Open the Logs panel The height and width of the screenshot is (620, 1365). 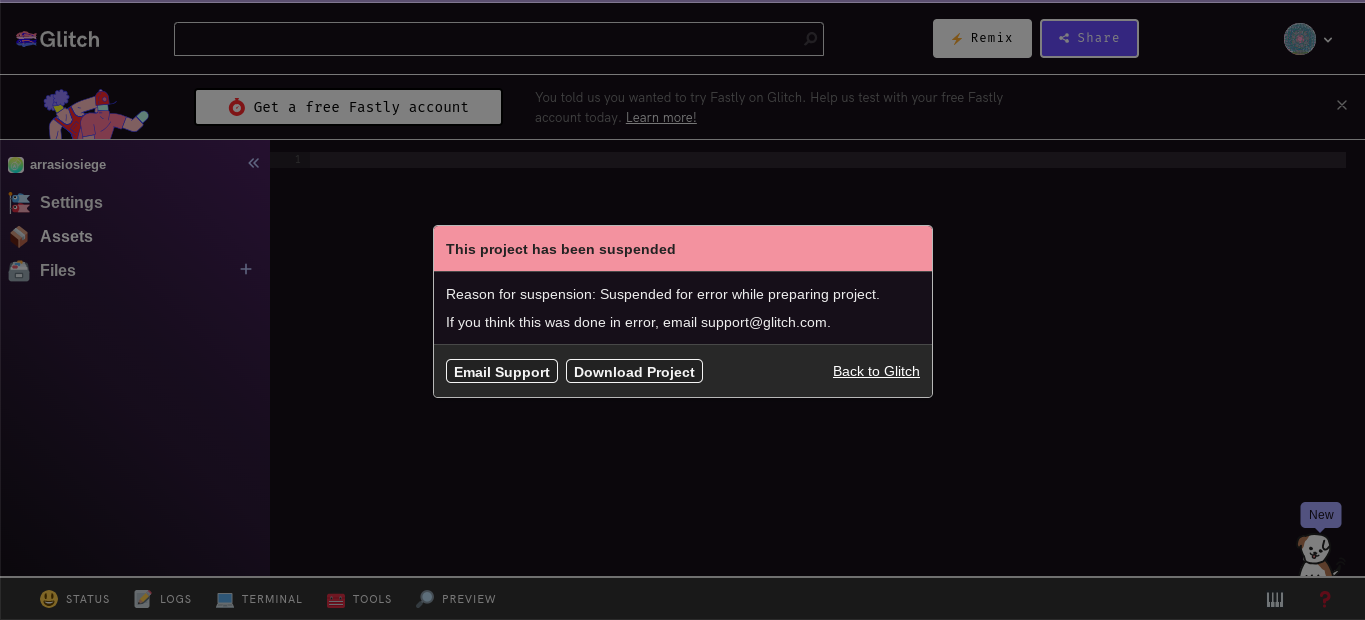pos(162,599)
